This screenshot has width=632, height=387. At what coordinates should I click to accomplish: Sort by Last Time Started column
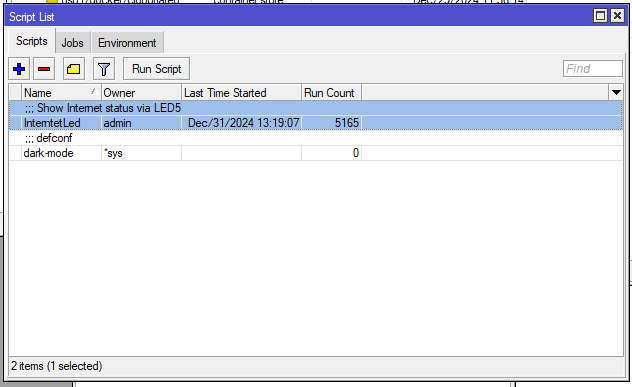[241, 93]
